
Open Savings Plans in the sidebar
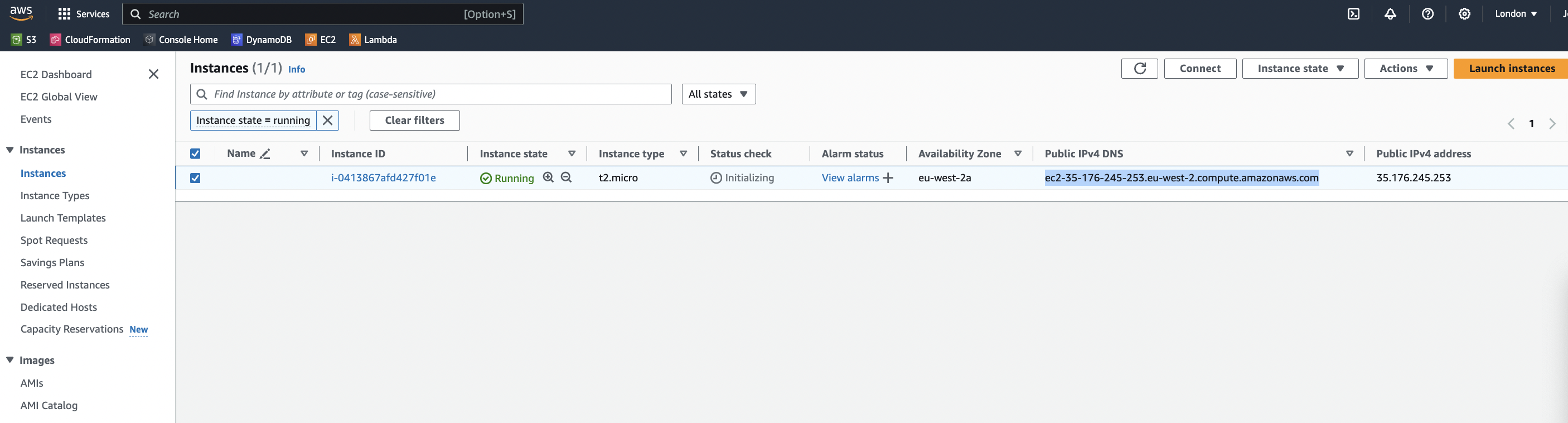pyautogui.click(x=52, y=263)
